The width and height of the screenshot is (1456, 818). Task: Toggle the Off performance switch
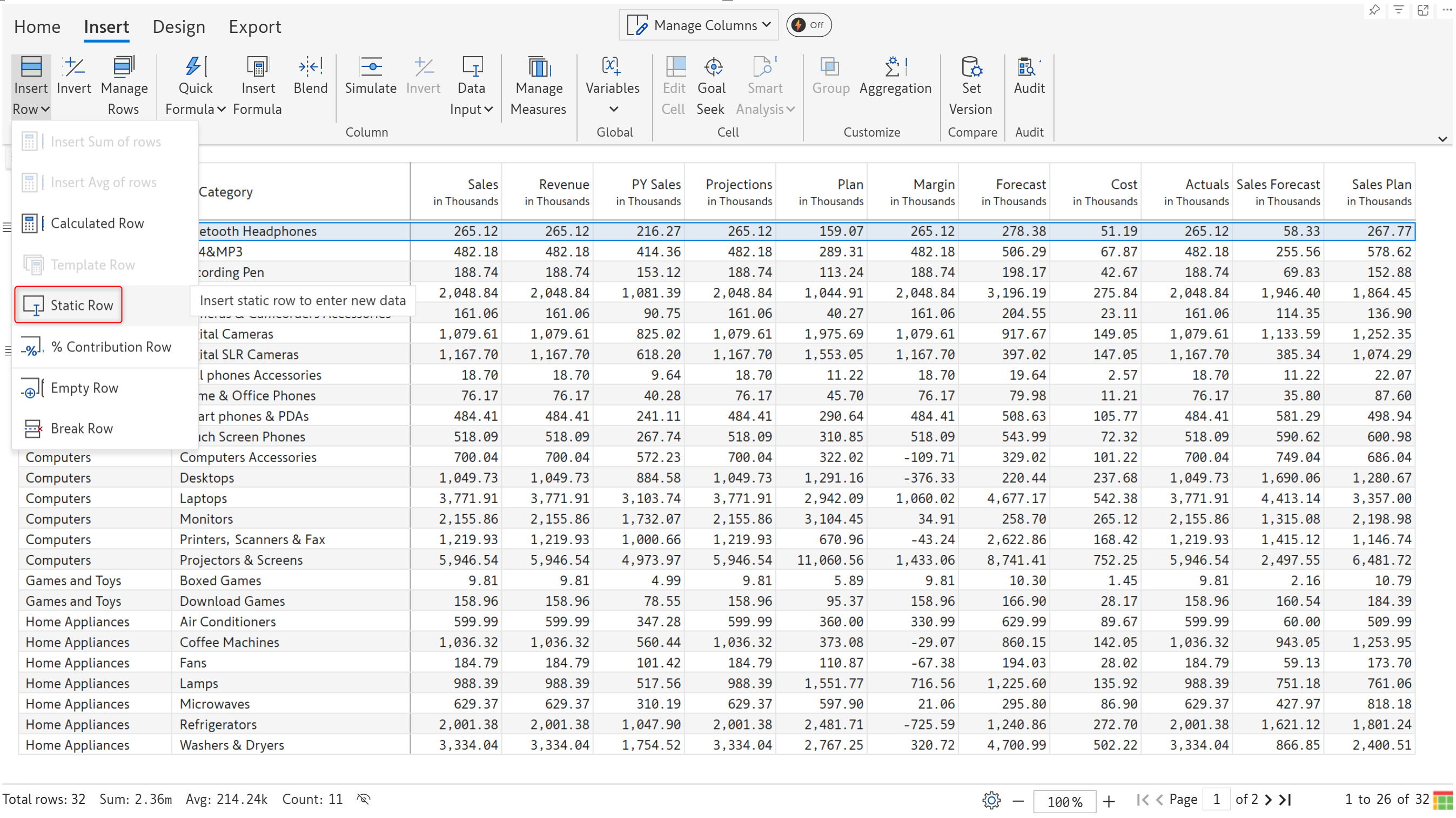808,25
